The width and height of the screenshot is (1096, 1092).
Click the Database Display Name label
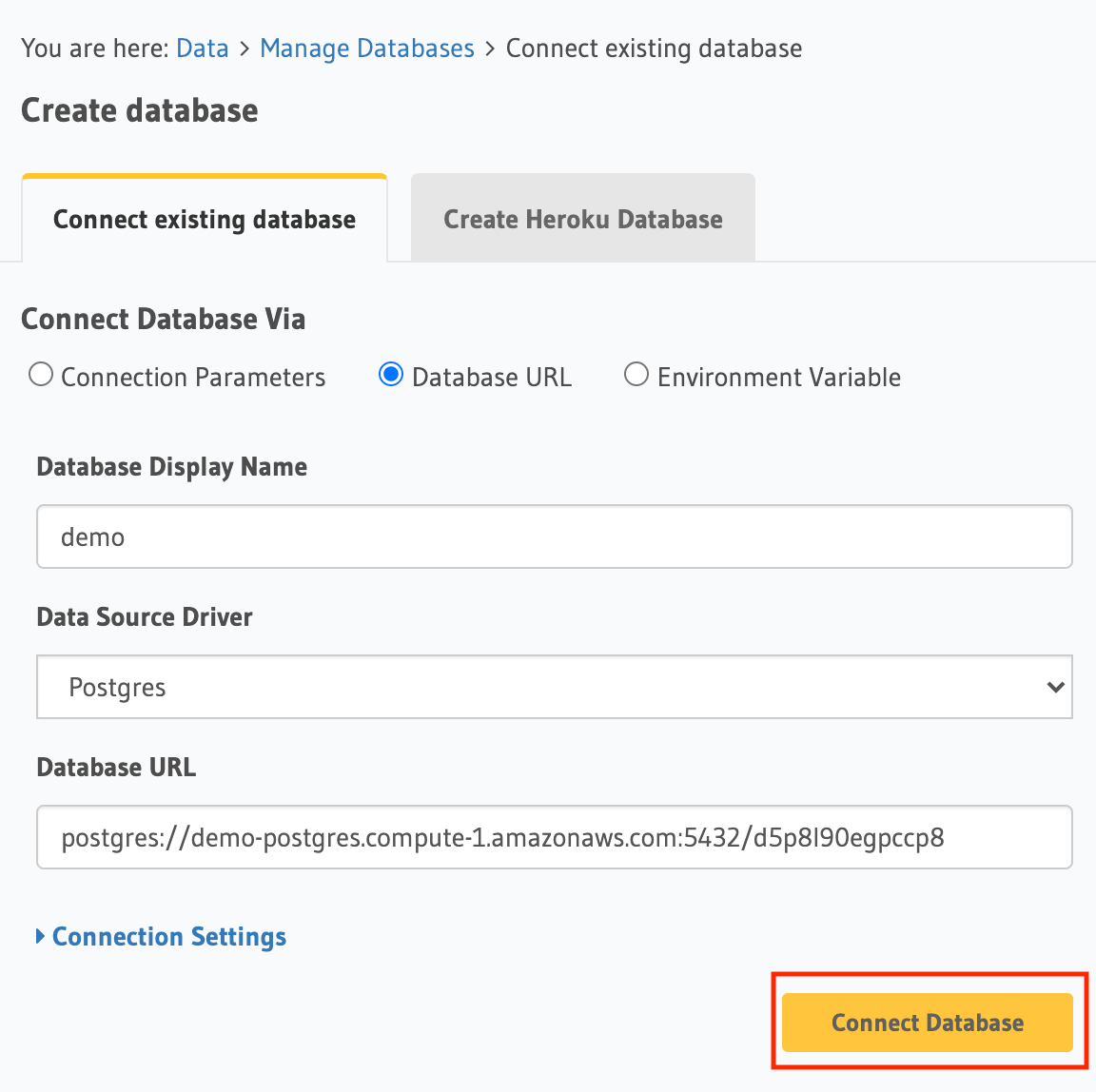point(171,467)
